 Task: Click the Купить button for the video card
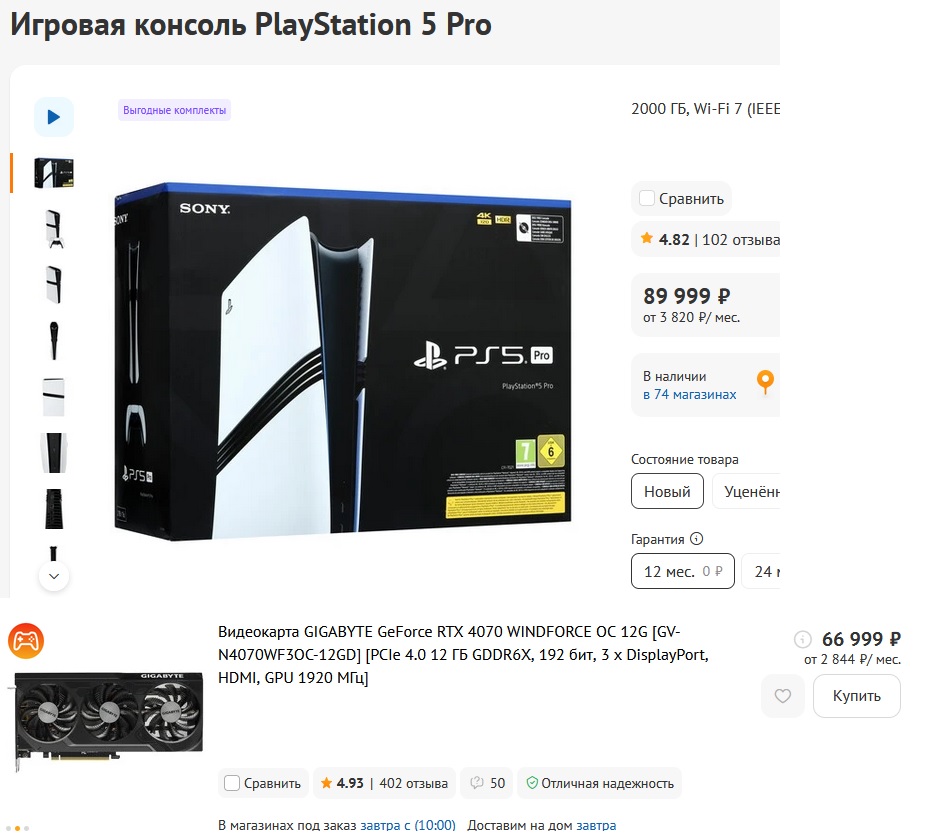[857, 695]
